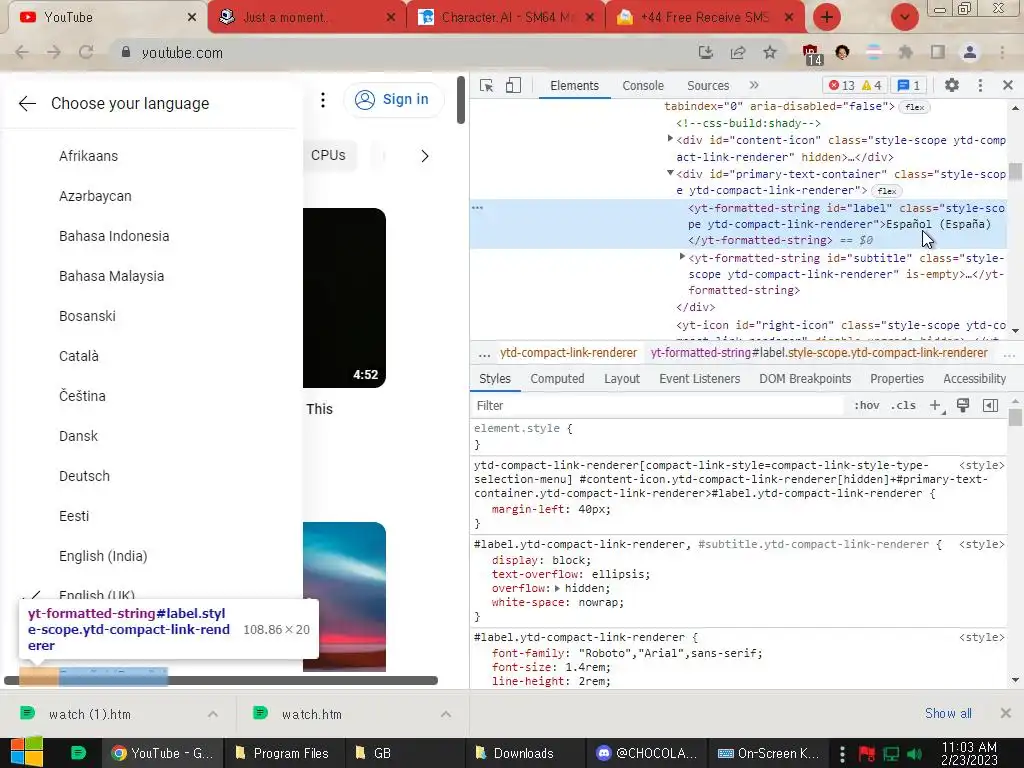This screenshot has width=1024, height=768.
Task: Open Windows Start menu
Action: (27, 752)
